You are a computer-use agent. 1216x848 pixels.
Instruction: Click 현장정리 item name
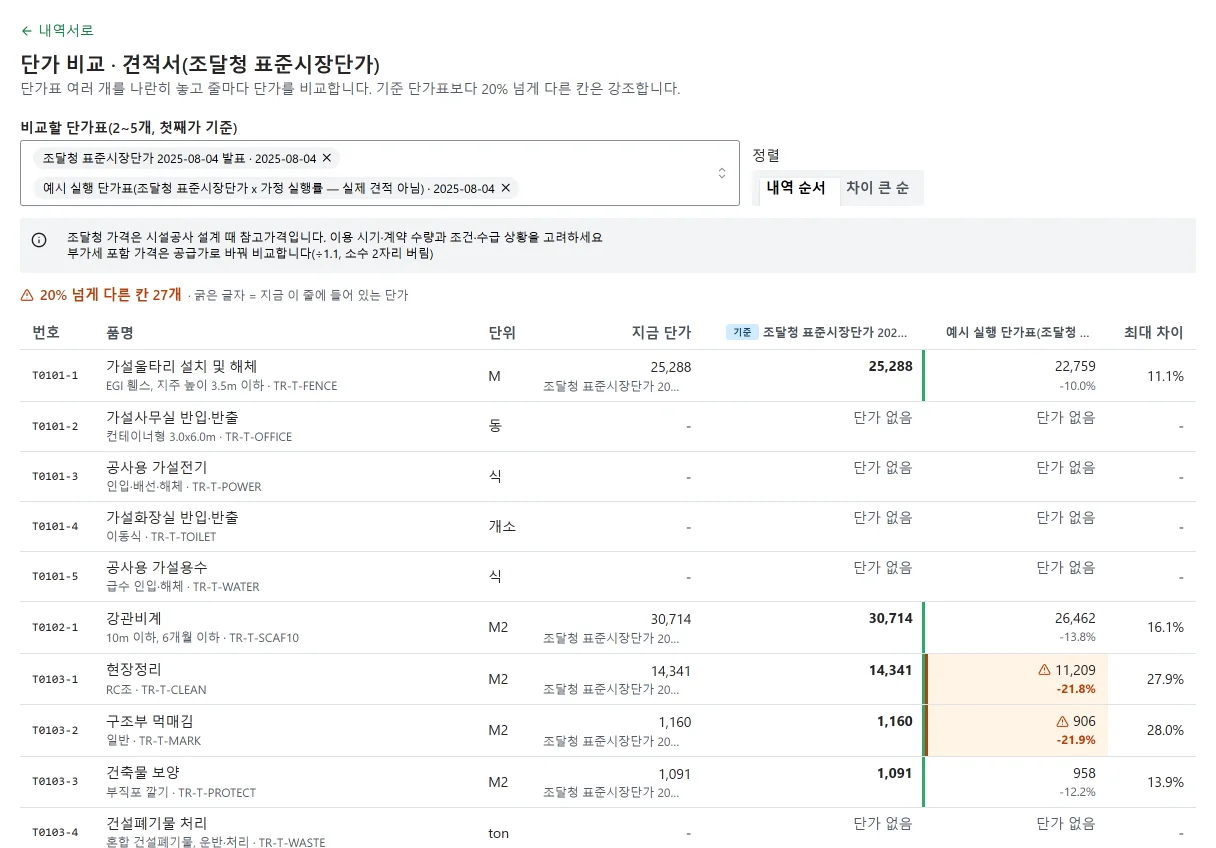134,669
